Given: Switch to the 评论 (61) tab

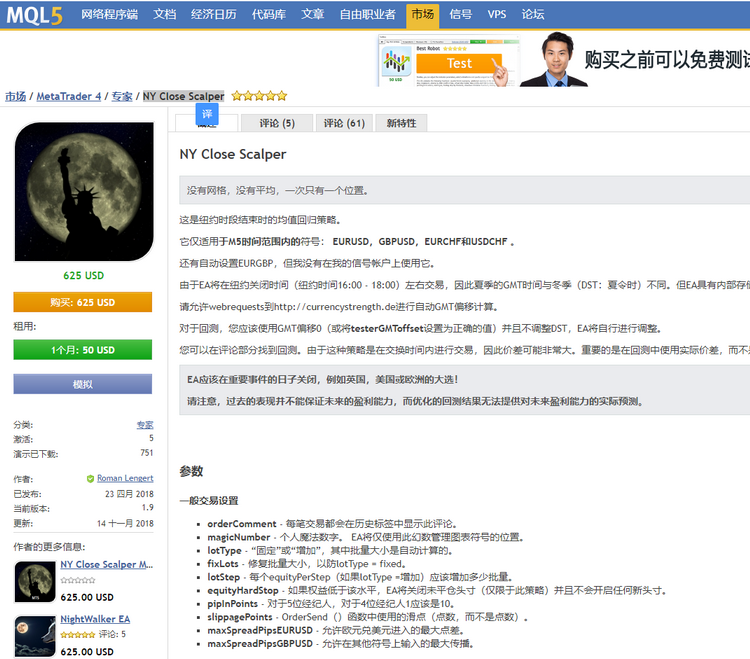Looking at the screenshot, I should pyautogui.click(x=344, y=123).
